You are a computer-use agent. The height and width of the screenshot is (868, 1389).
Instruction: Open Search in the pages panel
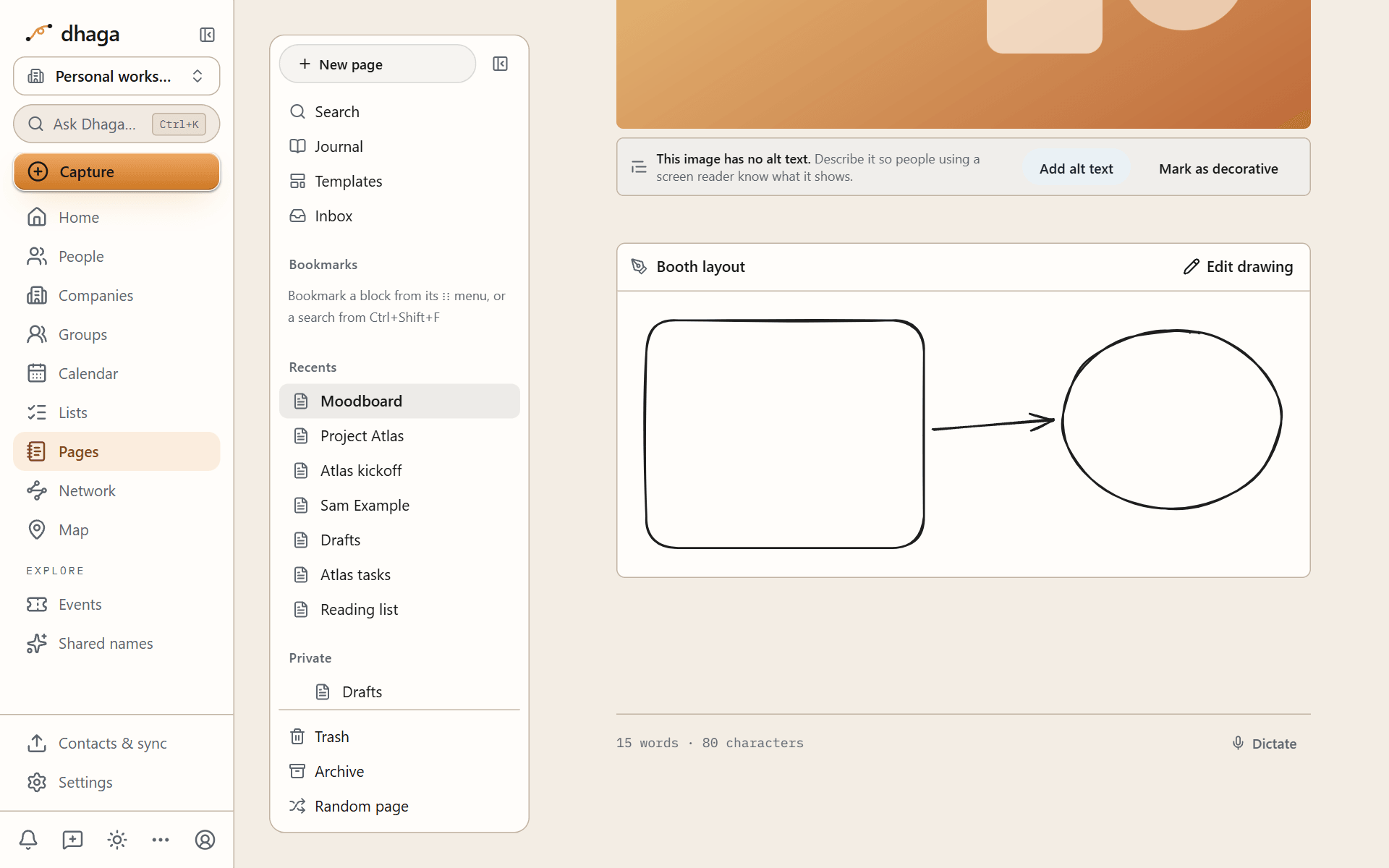pyautogui.click(x=399, y=111)
